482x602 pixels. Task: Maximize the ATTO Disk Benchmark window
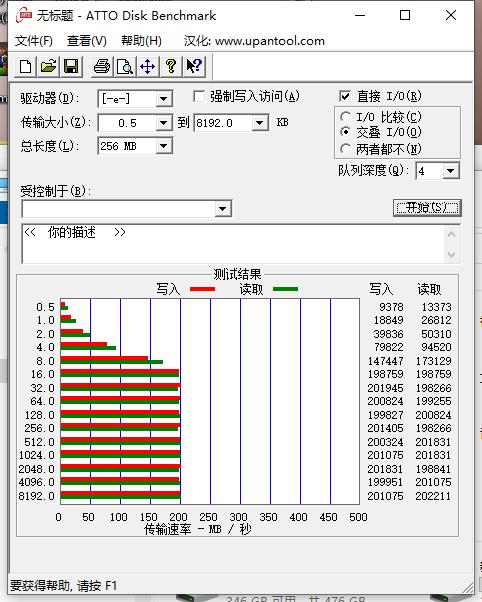click(x=405, y=15)
